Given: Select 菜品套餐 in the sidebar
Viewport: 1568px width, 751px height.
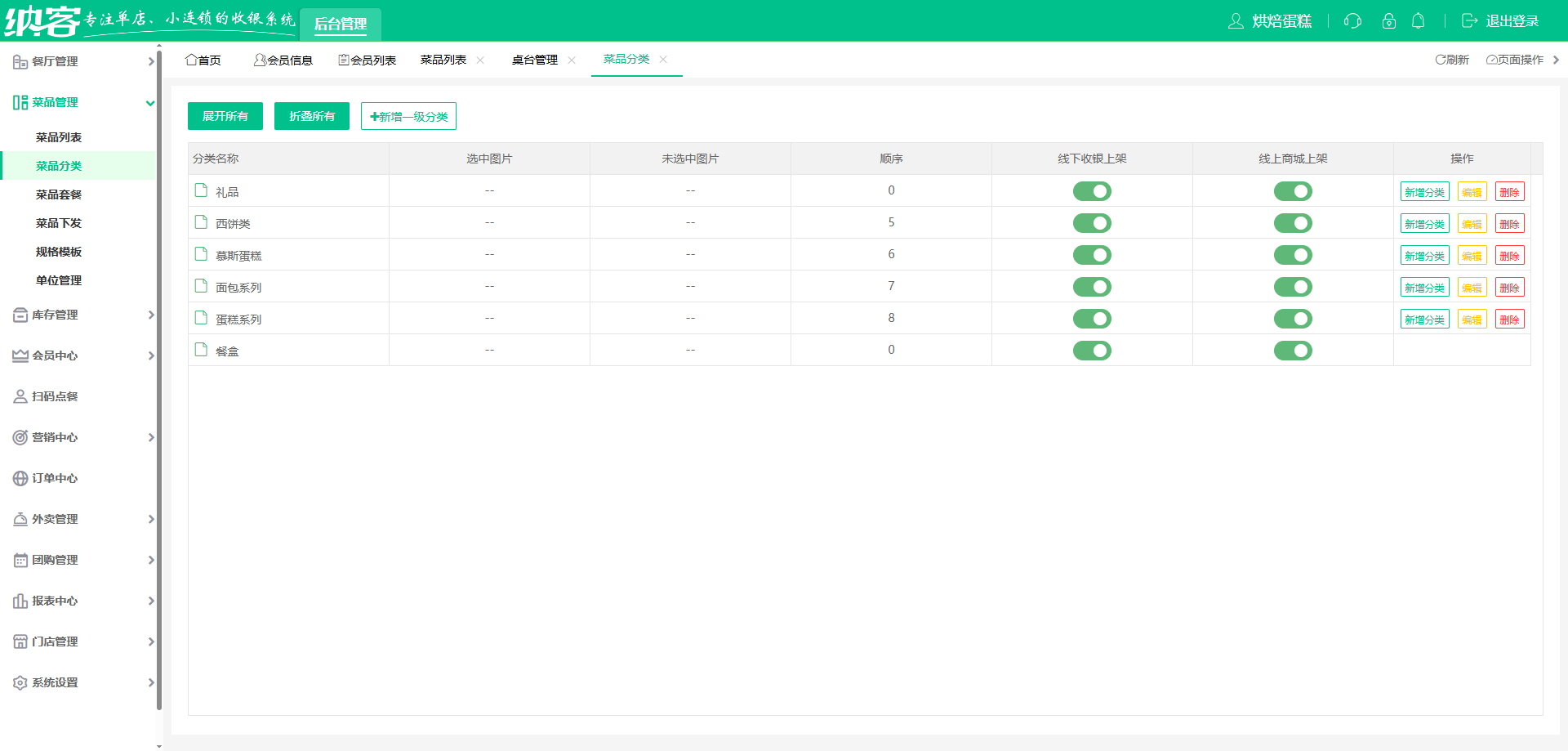Looking at the screenshot, I should (59, 194).
